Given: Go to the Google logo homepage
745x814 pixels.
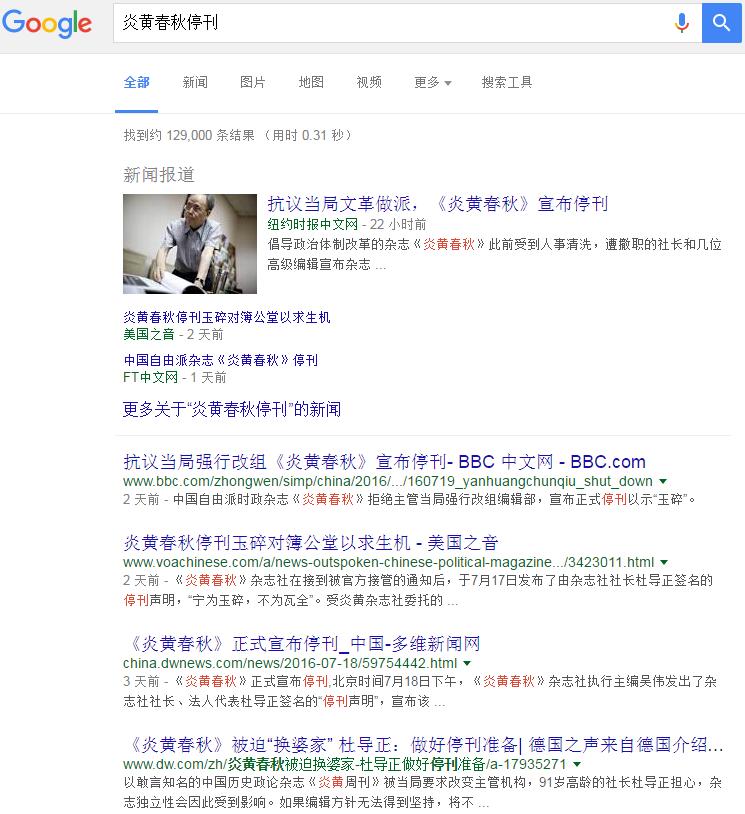Looking at the screenshot, I should 47,23.
